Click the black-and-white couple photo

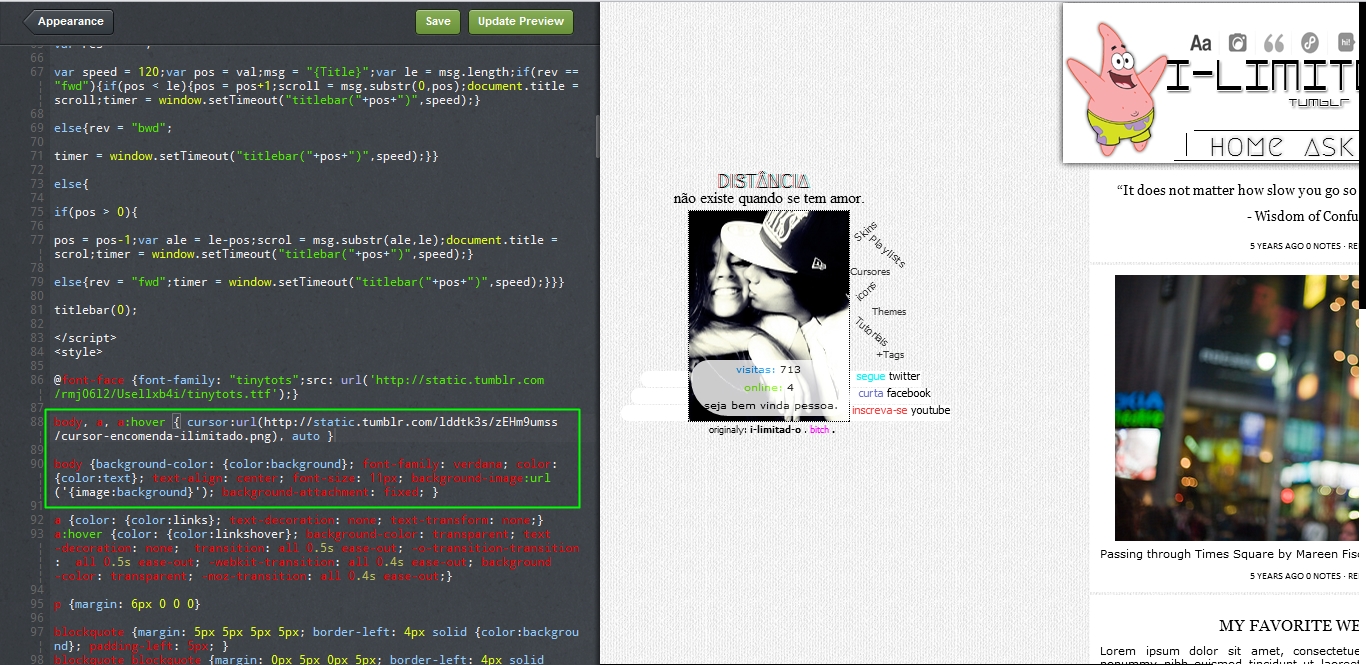(768, 315)
